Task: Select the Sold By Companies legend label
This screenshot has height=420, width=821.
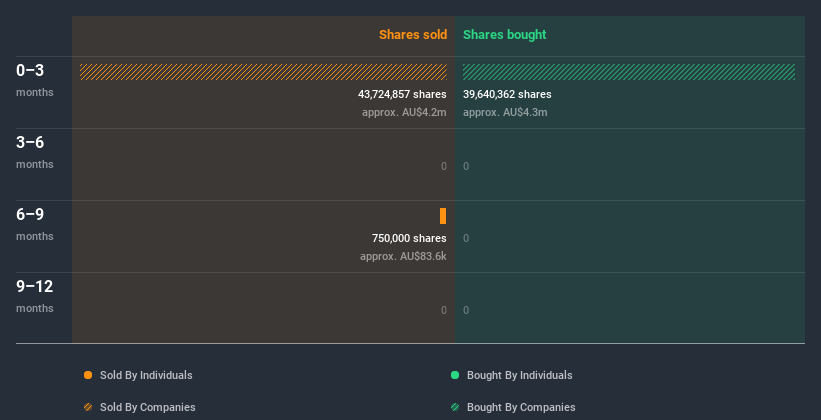Action: [148, 407]
